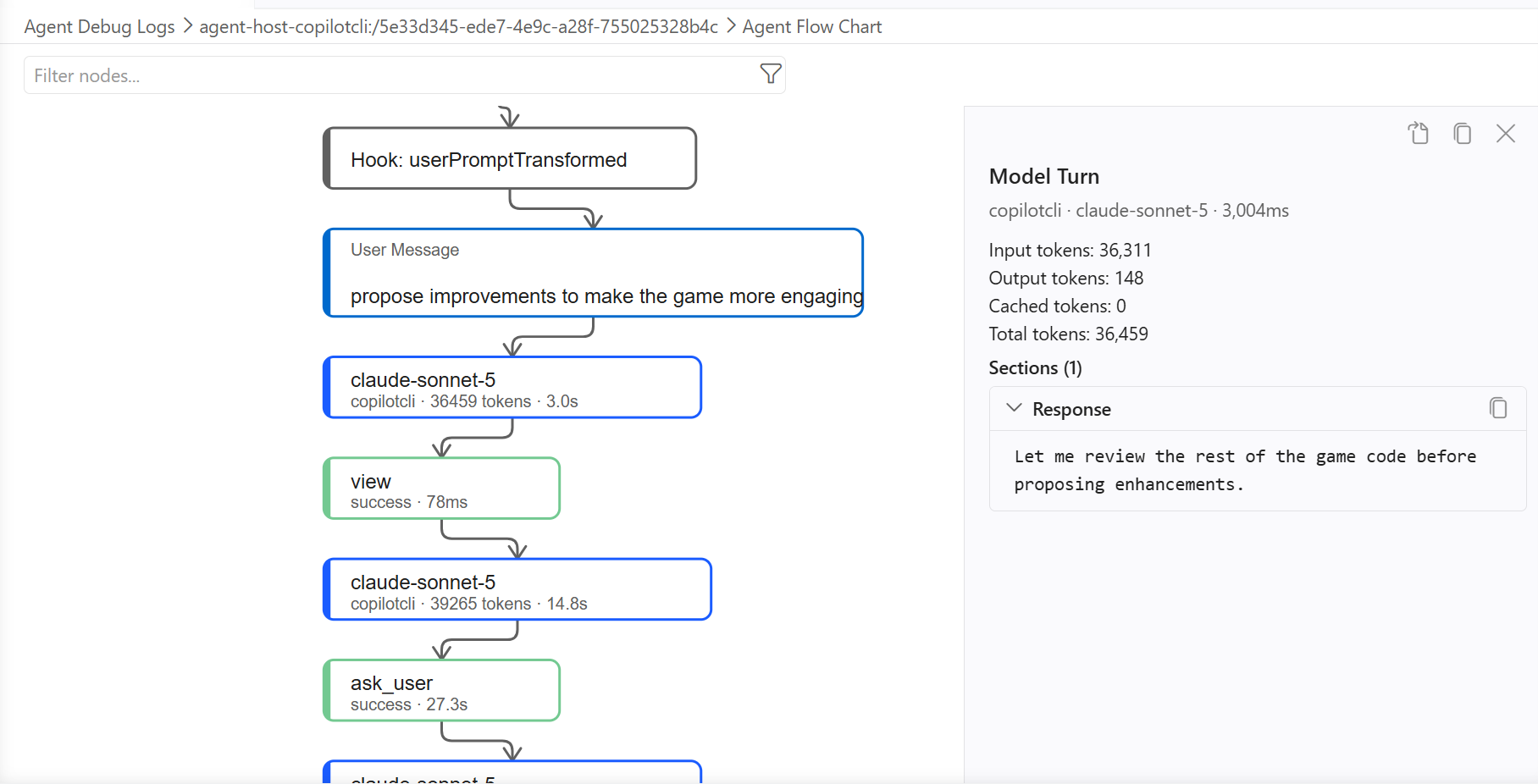1538x784 pixels.
Task: Open the agent-host-copilotcli session breadcrumb
Action: (x=458, y=27)
